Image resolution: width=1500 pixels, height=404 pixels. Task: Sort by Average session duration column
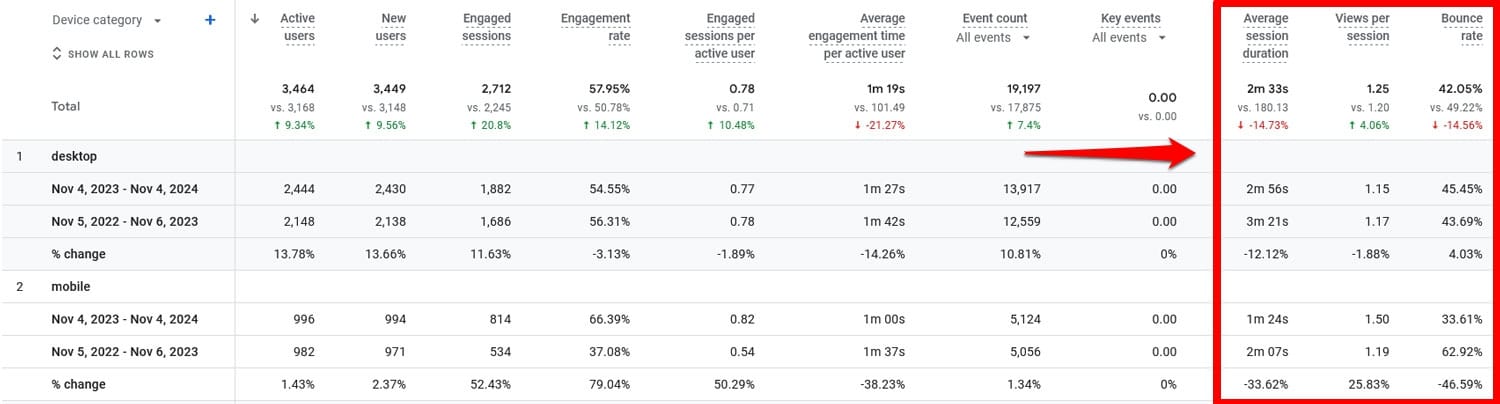1265,36
